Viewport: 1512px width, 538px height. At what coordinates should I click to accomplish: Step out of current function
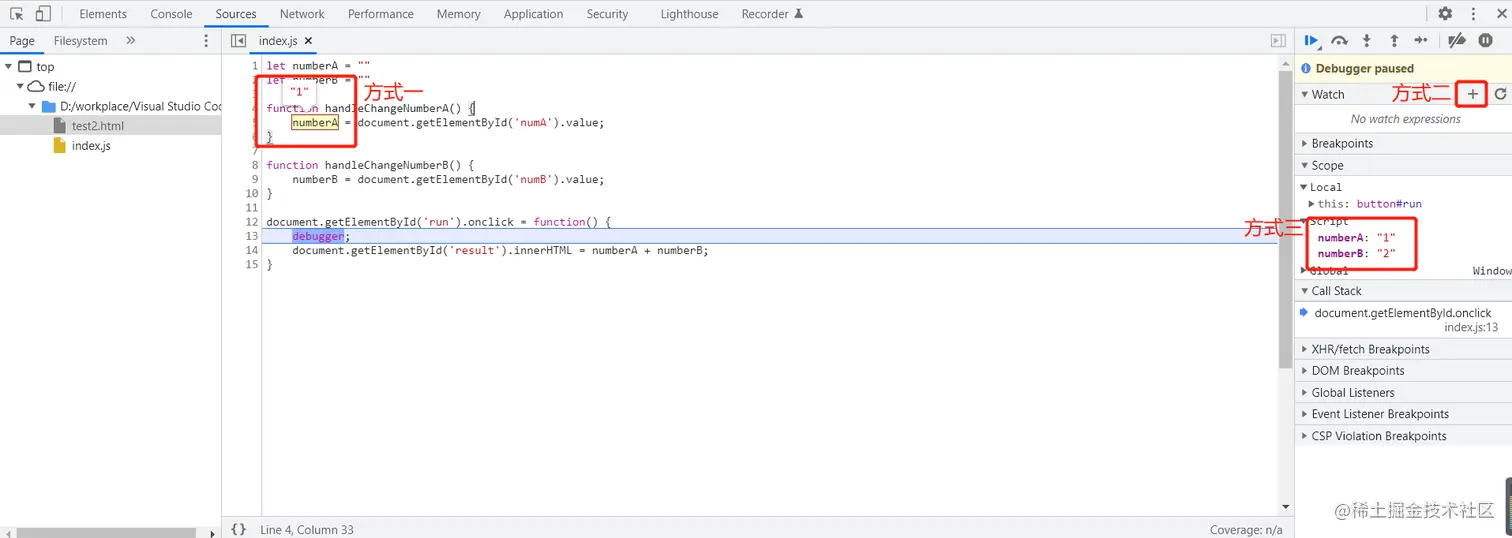coord(1393,40)
